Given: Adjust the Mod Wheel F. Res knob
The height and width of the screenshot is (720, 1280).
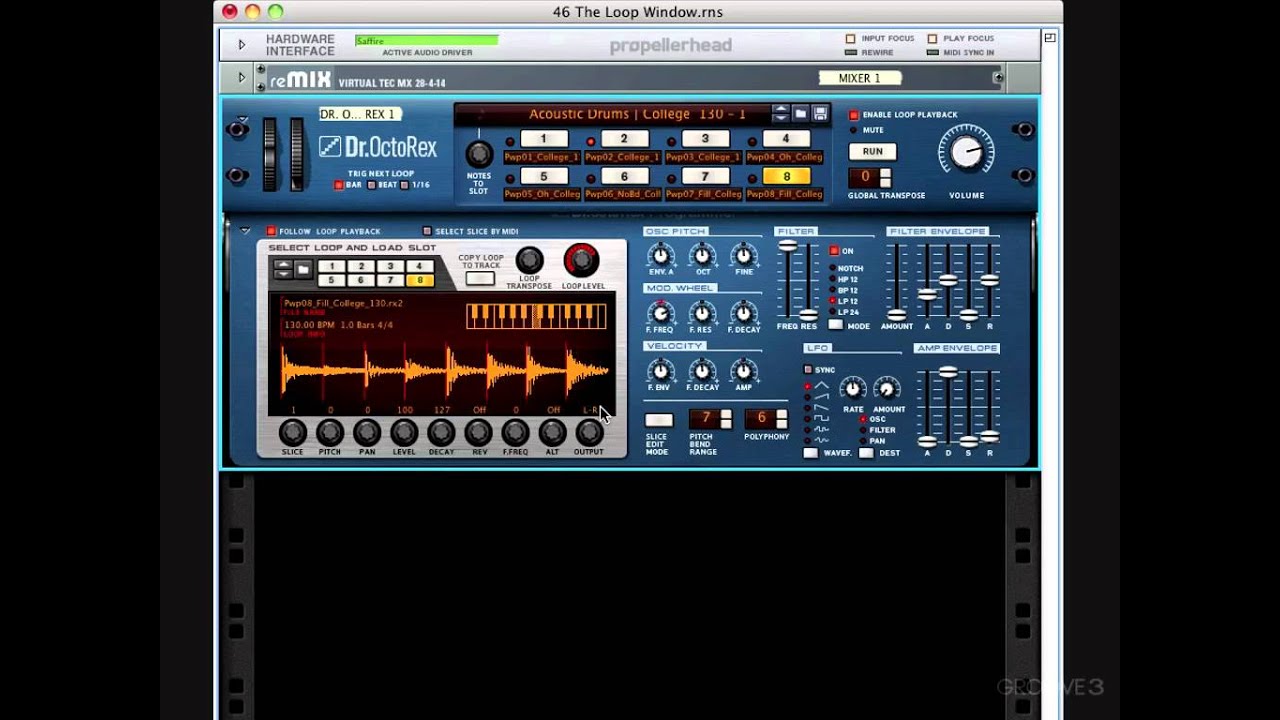Looking at the screenshot, I should [x=702, y=314].
